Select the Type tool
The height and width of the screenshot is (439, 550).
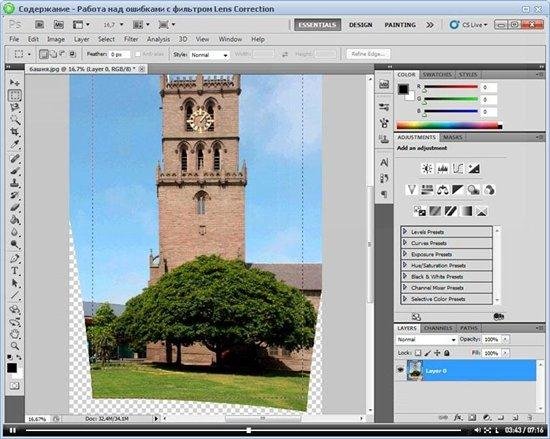pyautogui.click(x=14, y=271)
